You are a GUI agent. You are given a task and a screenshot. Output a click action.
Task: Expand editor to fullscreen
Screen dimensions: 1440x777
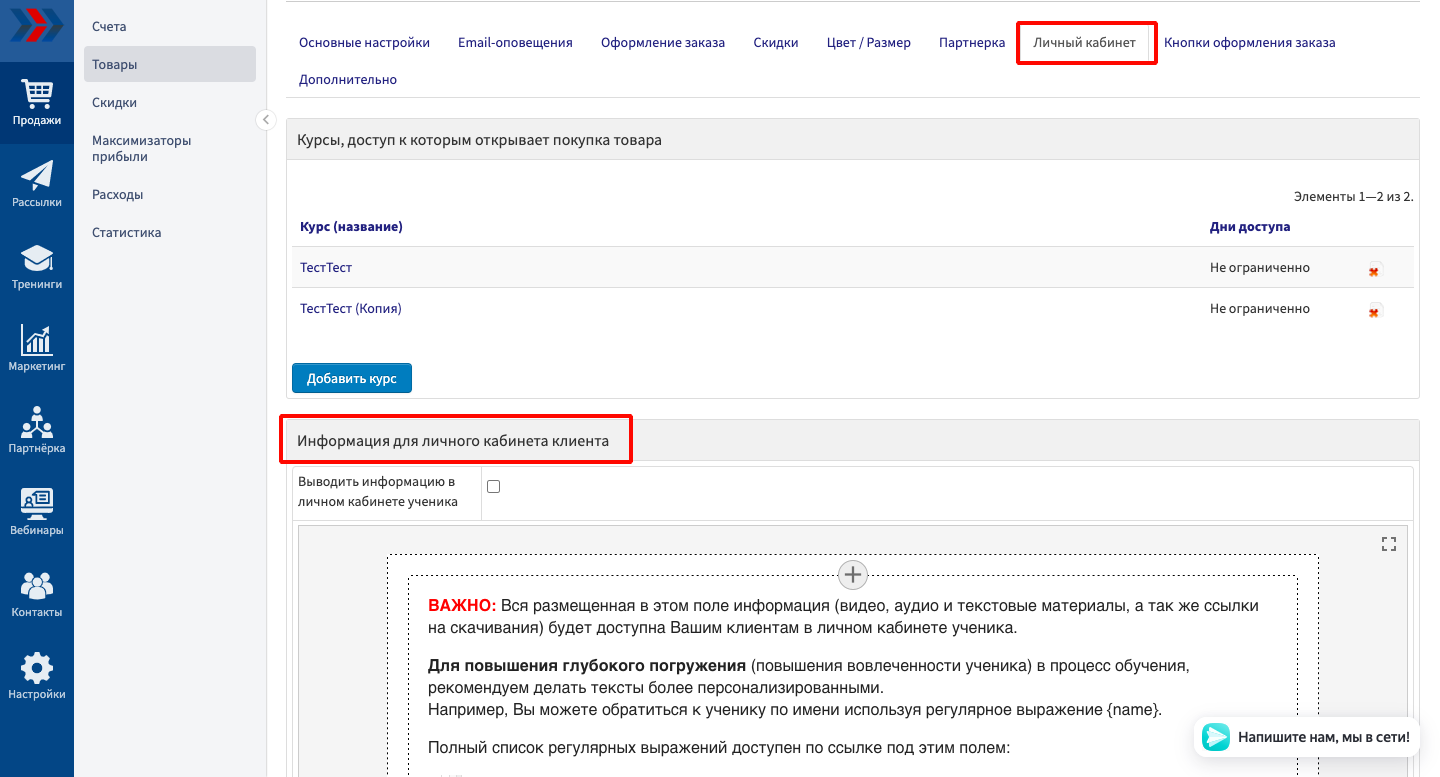point(1388,544)
